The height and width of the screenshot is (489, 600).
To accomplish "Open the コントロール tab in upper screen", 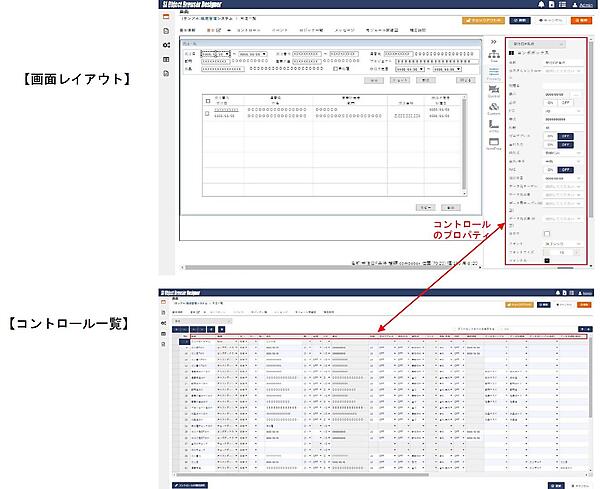I will tap(248, 30).
